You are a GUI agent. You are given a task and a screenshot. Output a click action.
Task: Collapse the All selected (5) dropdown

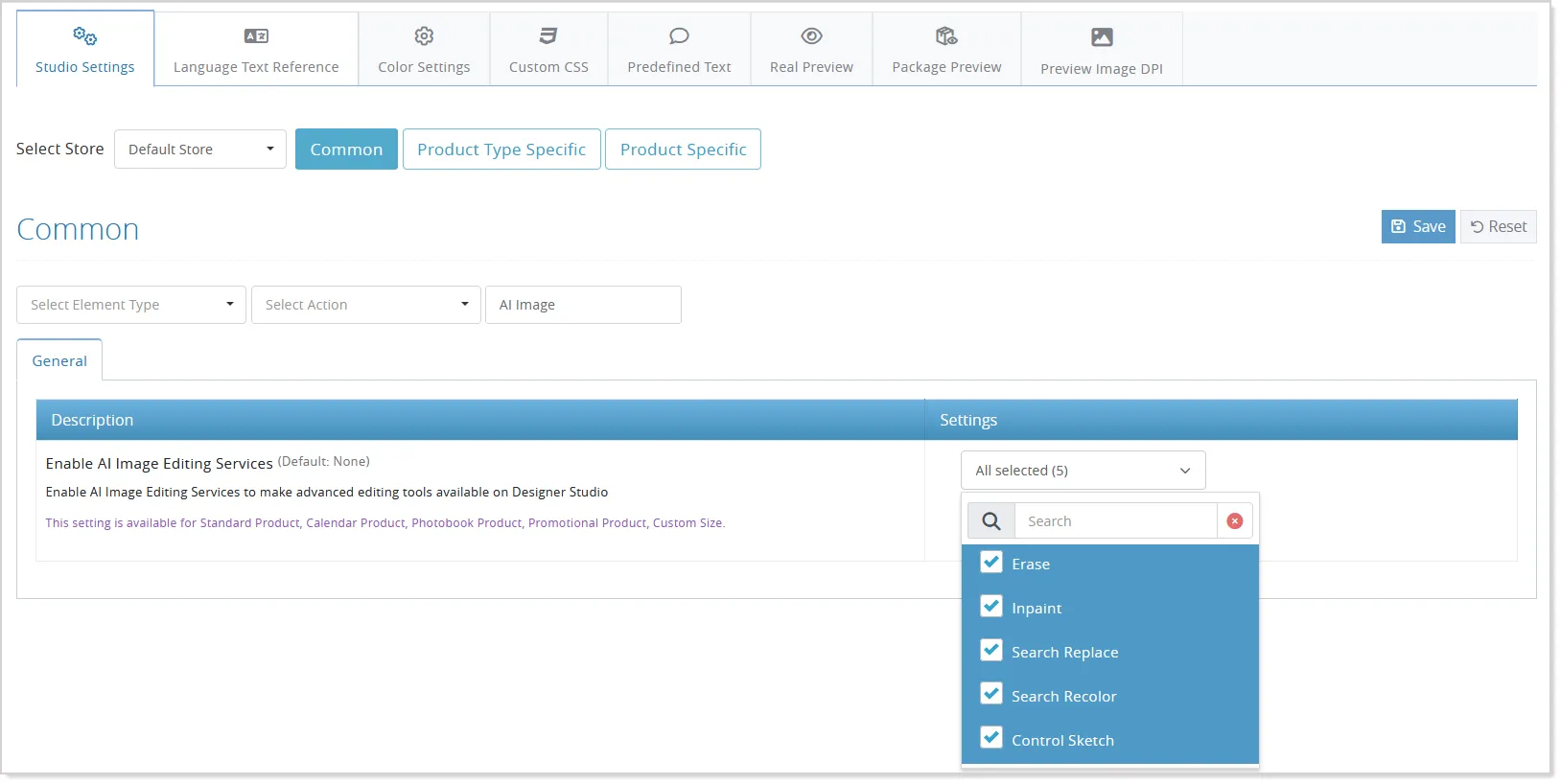tap(1083, 471)
